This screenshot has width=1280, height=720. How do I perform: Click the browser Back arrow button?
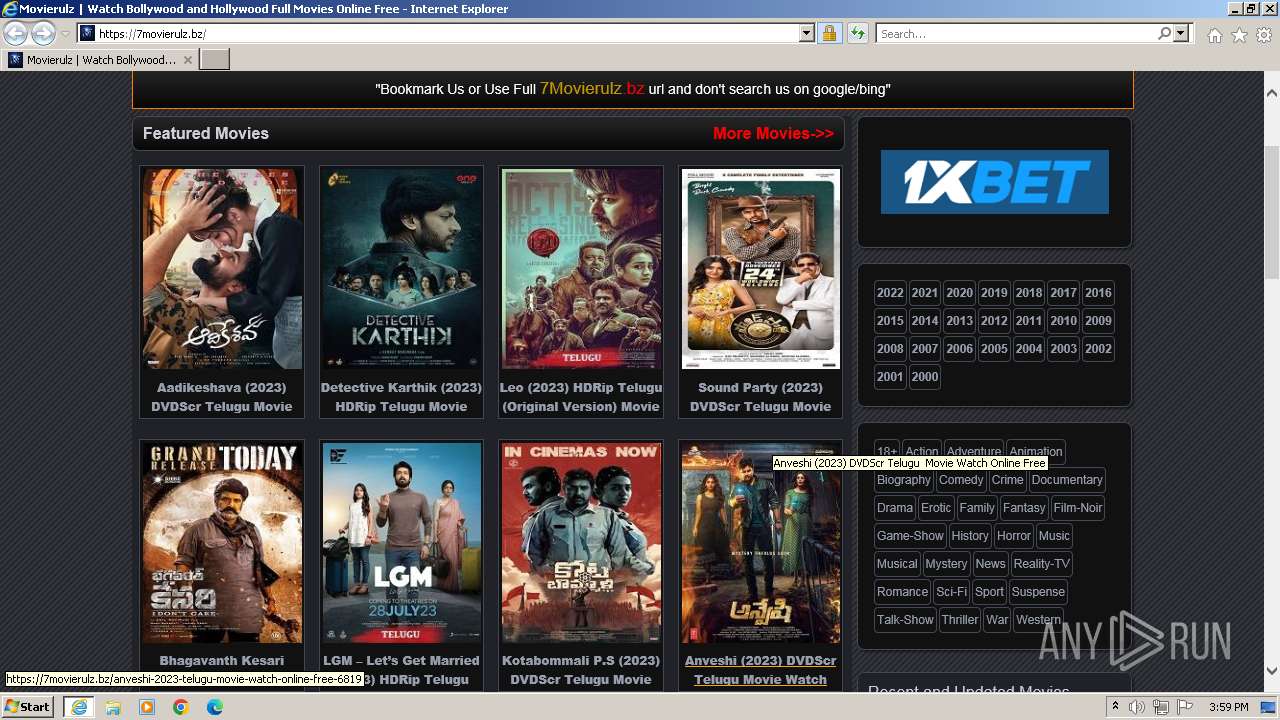tap(16, 34)
